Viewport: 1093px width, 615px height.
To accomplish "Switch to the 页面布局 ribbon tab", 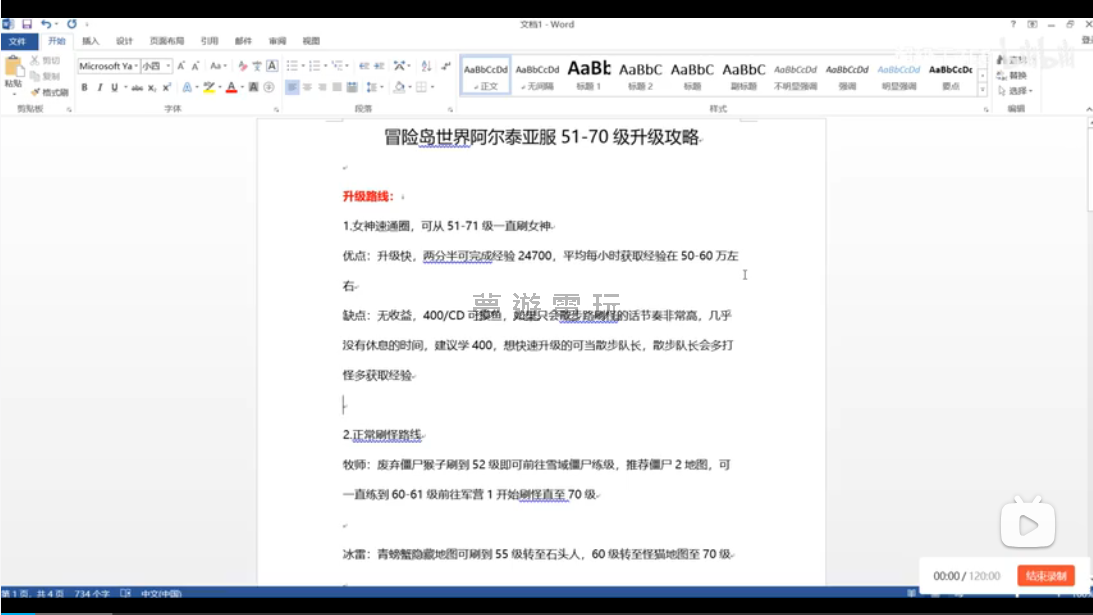I will coord(167,41).
